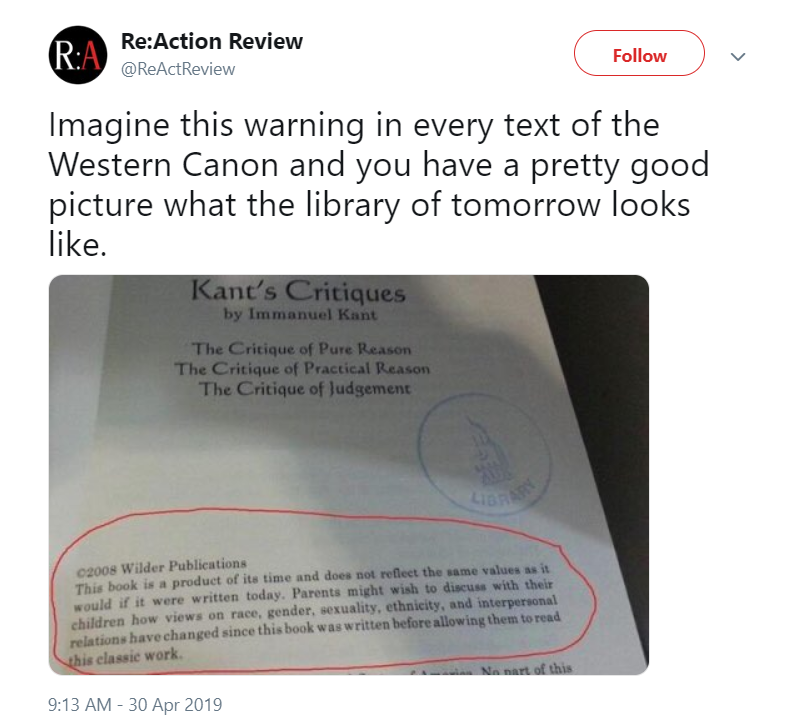Click 'The Critique of Practical Reason' line

pyautogui.click(x=302, y=368)
